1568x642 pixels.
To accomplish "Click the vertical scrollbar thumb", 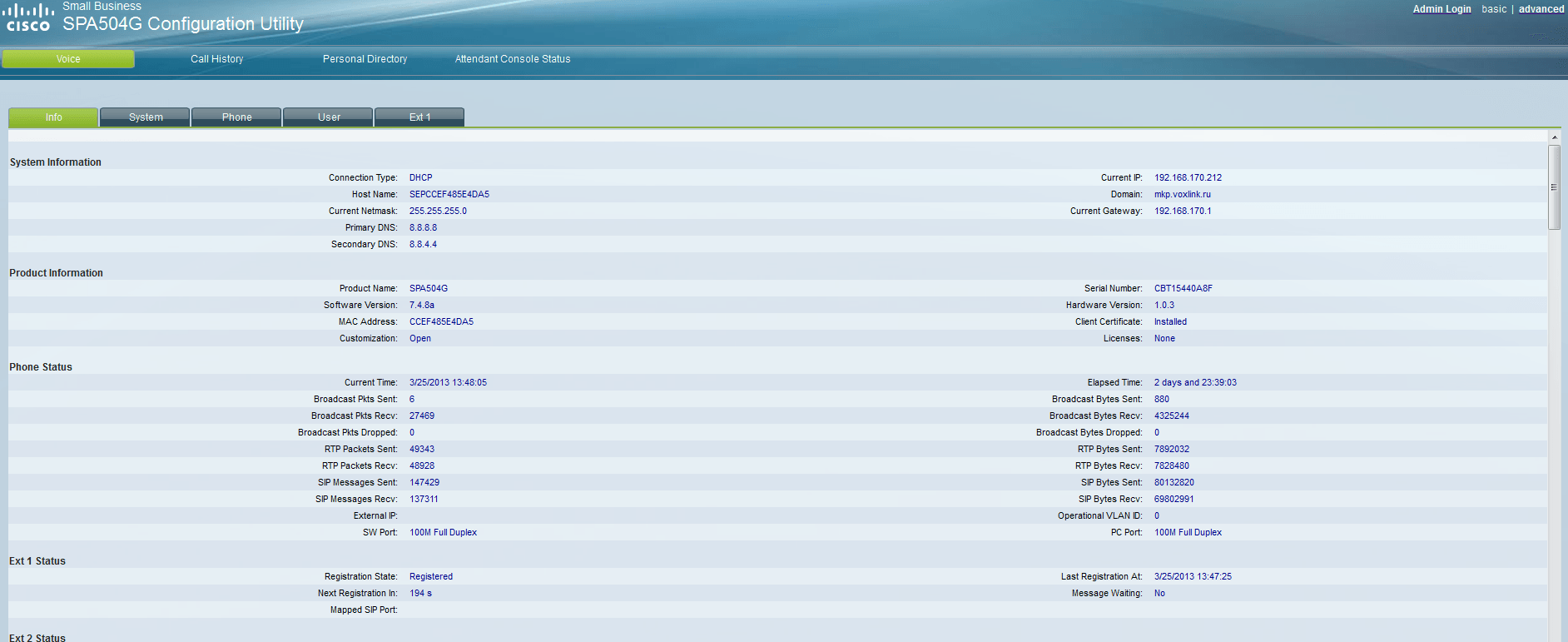I will click(x=1554, y=187).
